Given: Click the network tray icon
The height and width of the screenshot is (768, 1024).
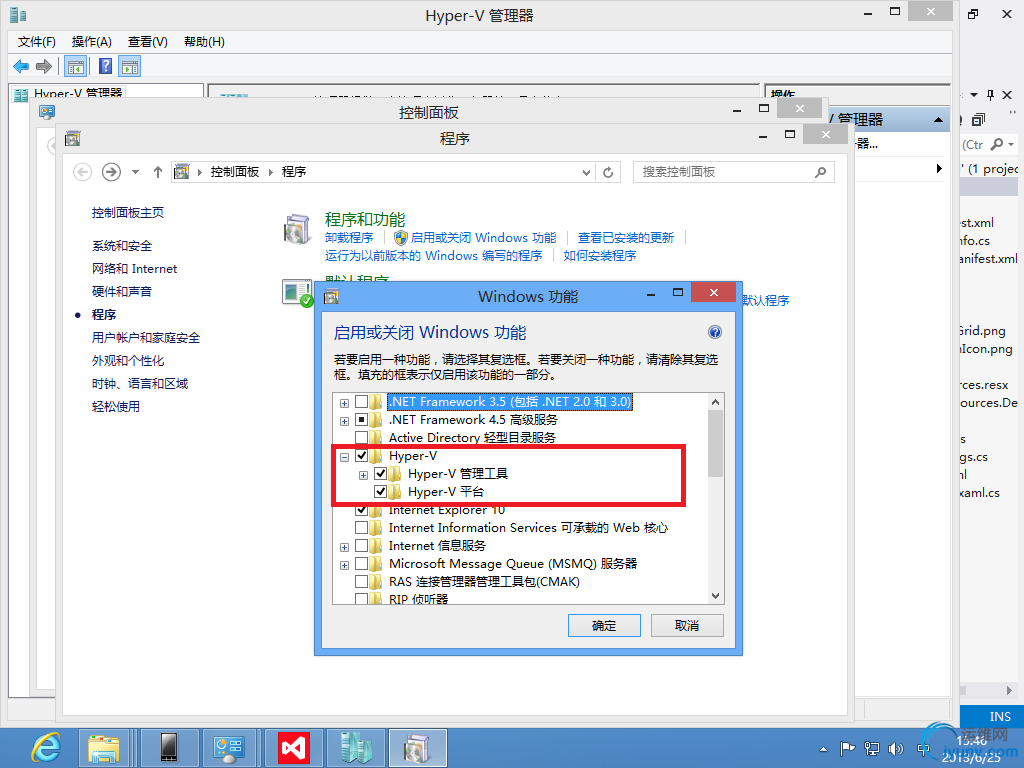Looking at the screenshot, I should tap(872, 748).
